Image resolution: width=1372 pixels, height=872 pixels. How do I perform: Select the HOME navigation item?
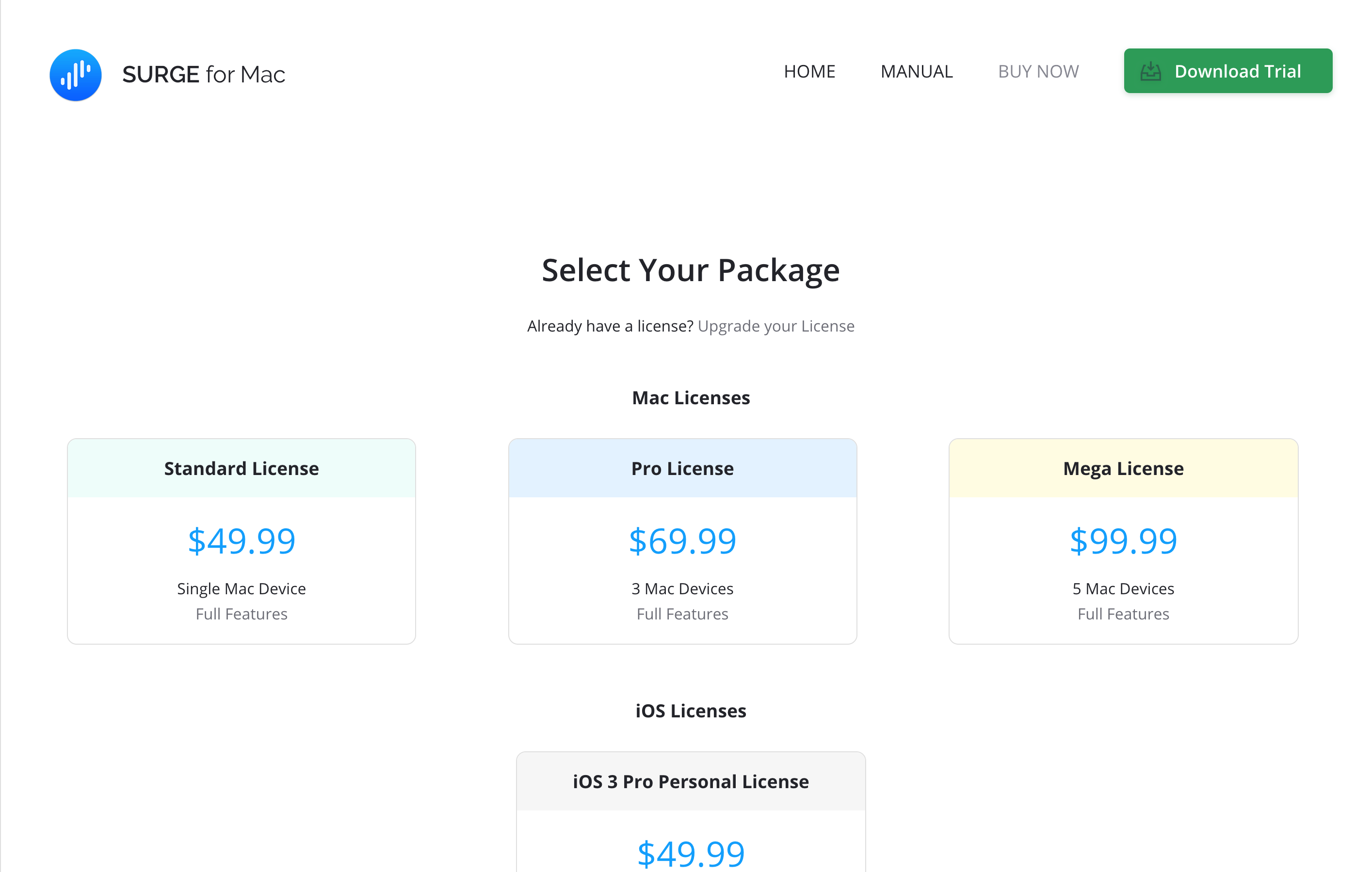click(809, 71)
